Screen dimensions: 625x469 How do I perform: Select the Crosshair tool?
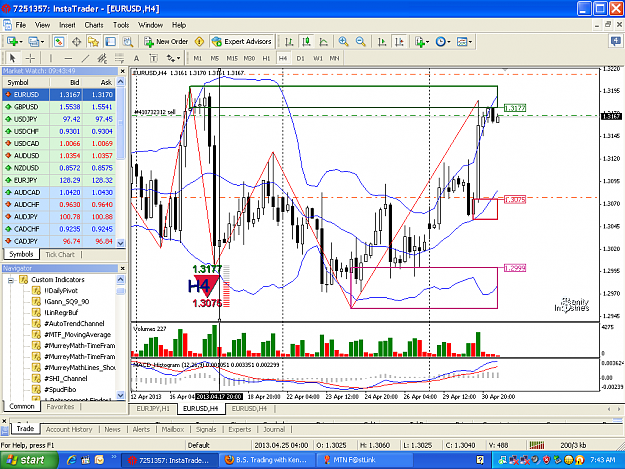(x=30, y=58)
